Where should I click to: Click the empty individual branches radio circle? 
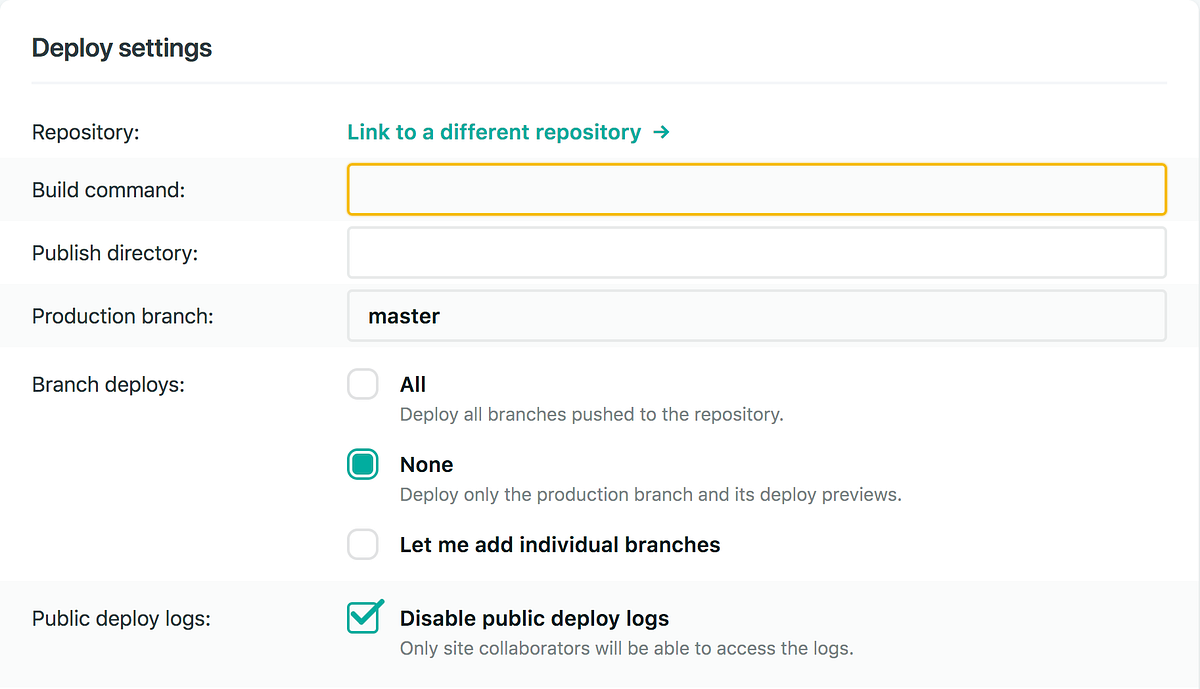(363, 544)
